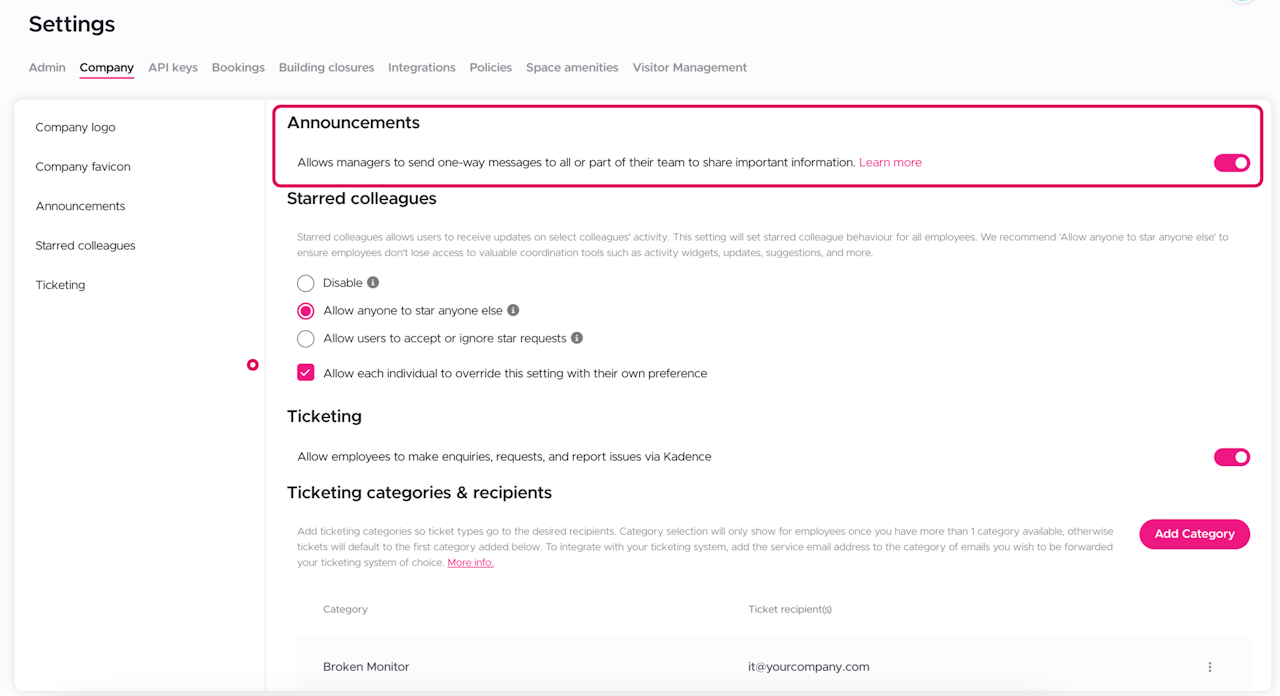Click the Add Category button
The height and width of the screenshot is (696, 1280).
coord(1194,534)
